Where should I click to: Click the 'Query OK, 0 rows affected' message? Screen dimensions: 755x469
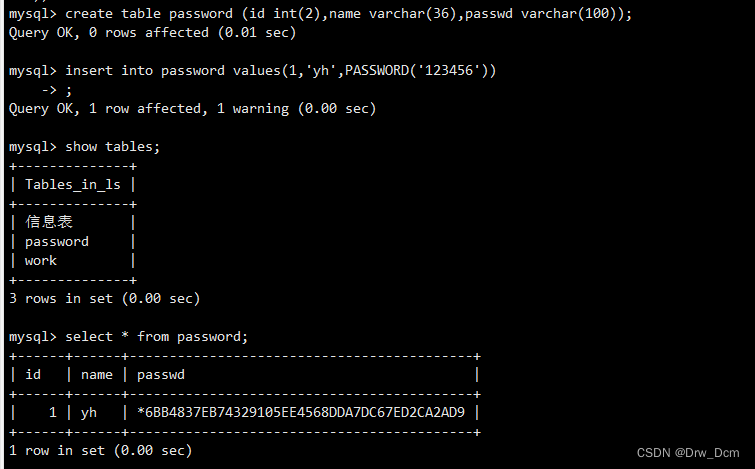click(x=152, y=33)
